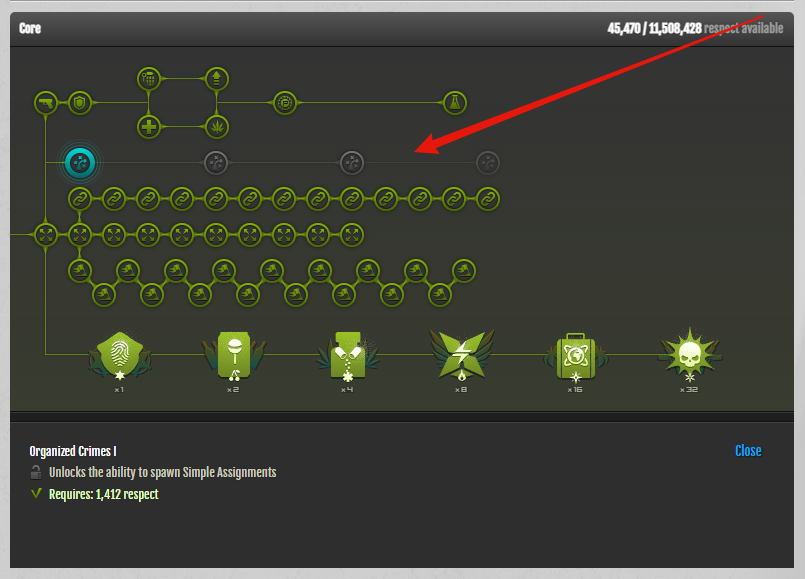Screen dimensions: 805x579
Task: Click the circled P points node
Action: 285,103
